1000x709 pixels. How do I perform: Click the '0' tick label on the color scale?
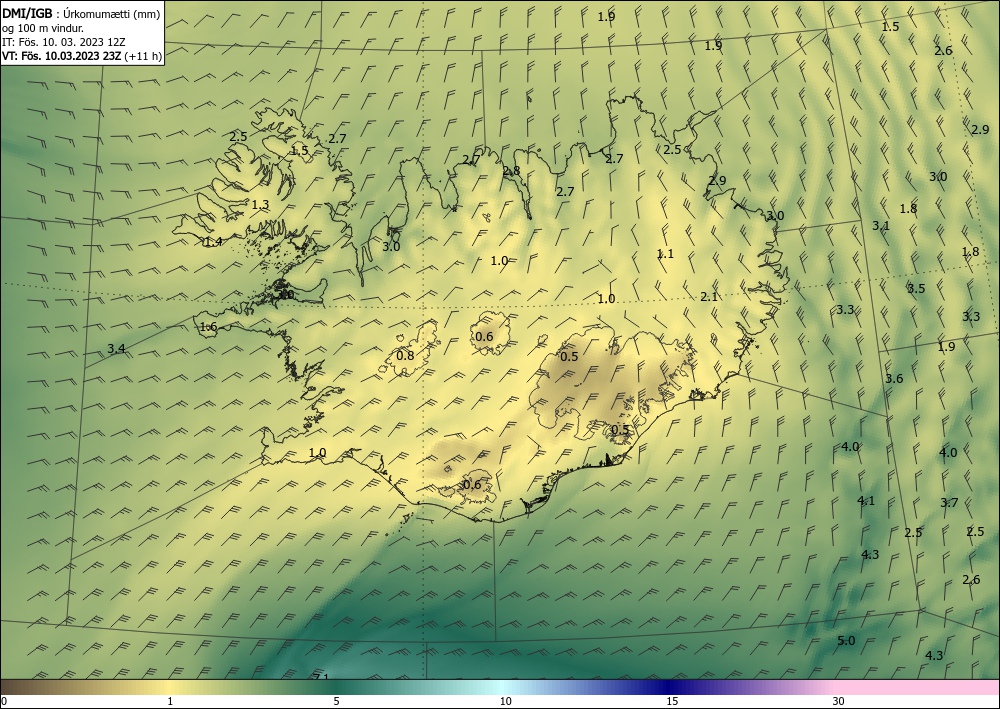click(x=4, y=702)
